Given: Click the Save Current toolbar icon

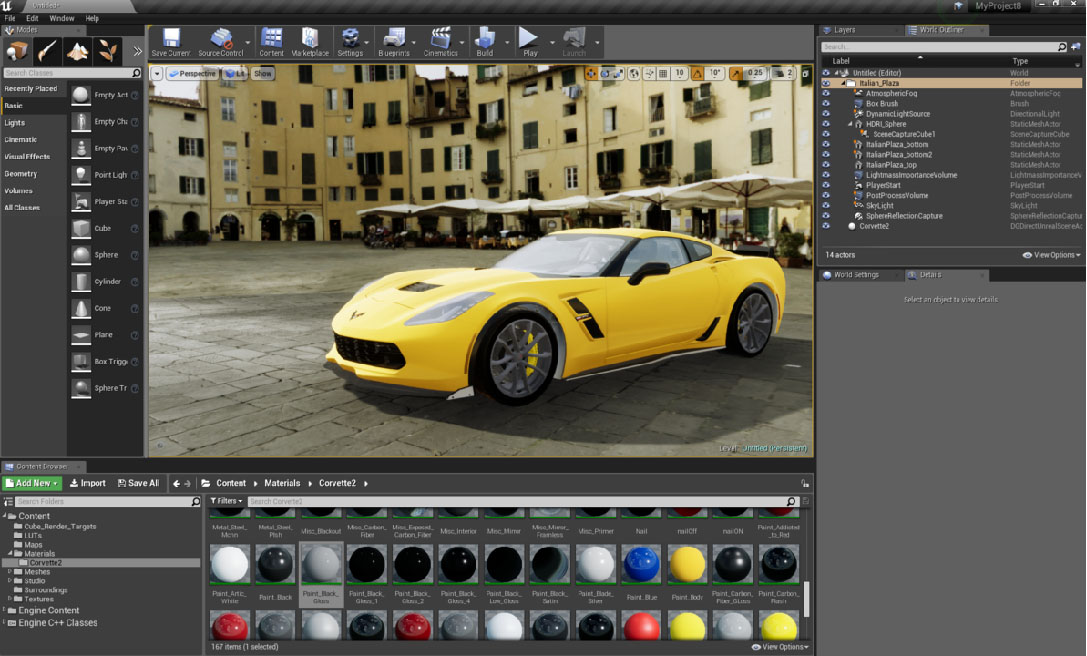Looking at the screenshot, I should 172,41.
